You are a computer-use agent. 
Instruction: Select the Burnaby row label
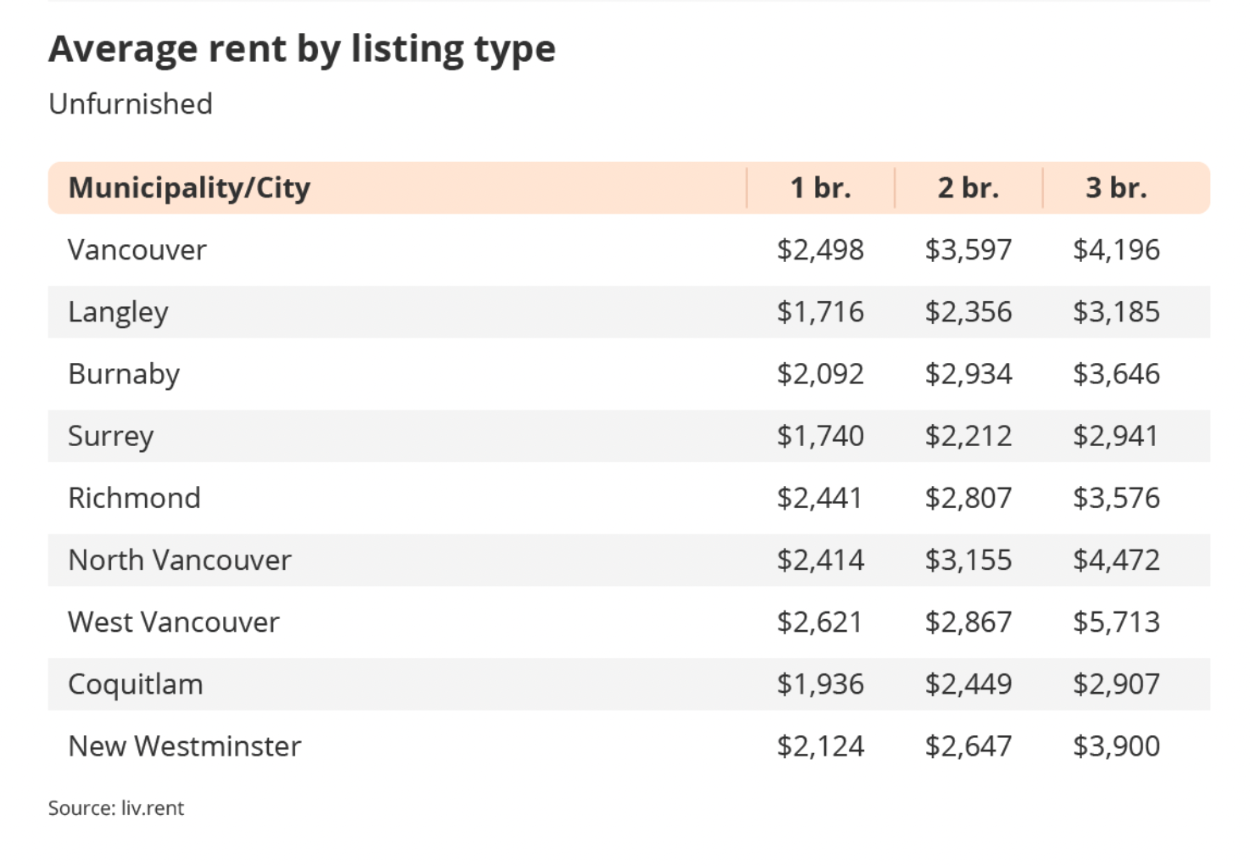coord(124,374)
